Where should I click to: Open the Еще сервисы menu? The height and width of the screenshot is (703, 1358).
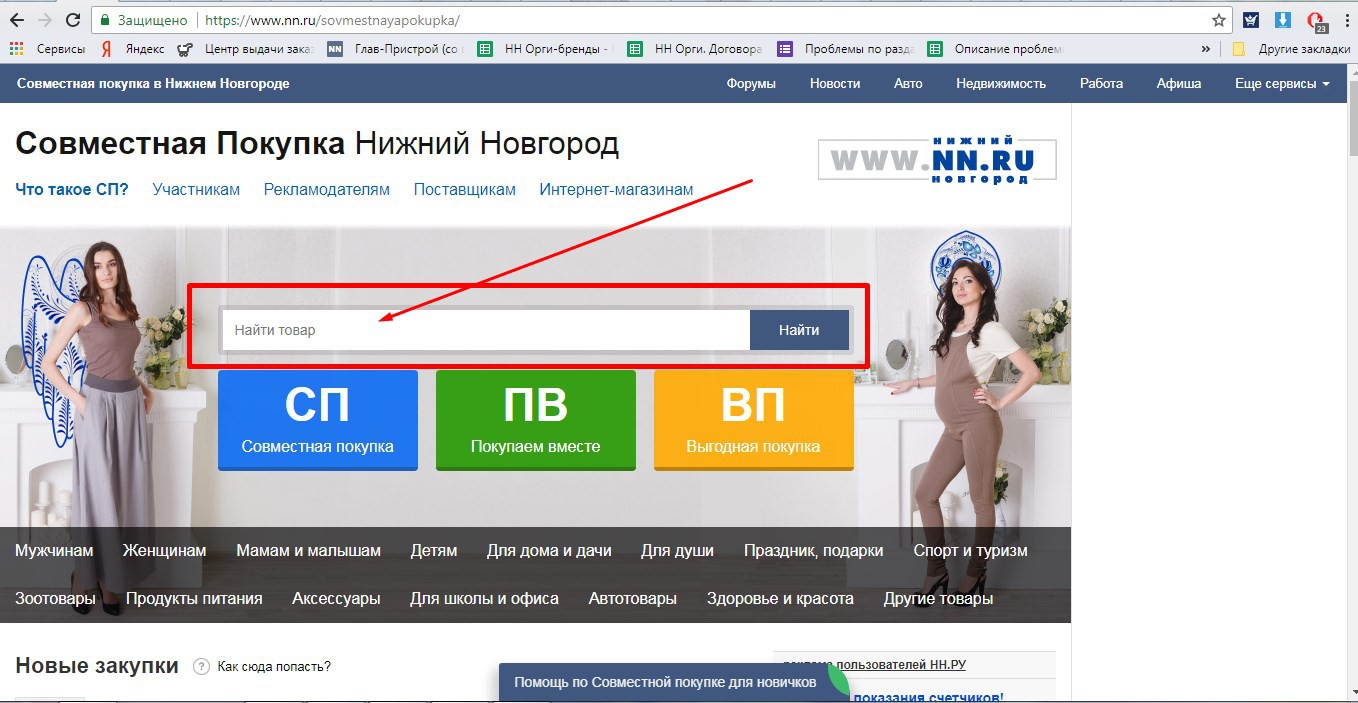[x=1281, y=84]
